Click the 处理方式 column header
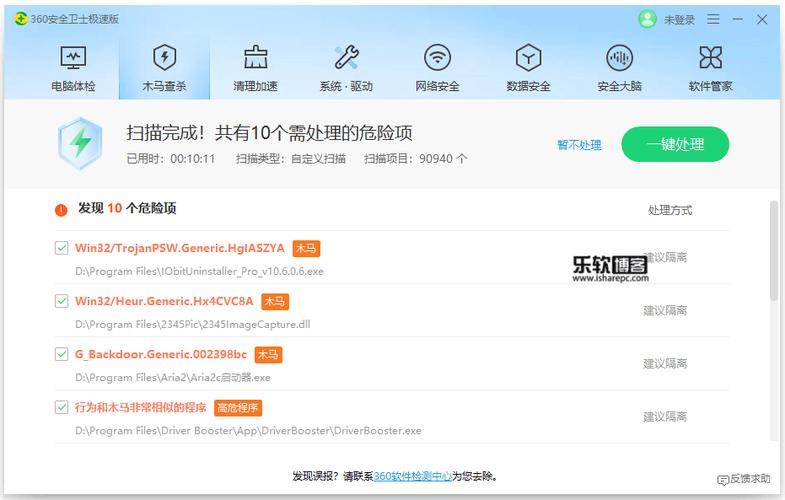This screenshot has height=500, width=785. pos(670,210)
